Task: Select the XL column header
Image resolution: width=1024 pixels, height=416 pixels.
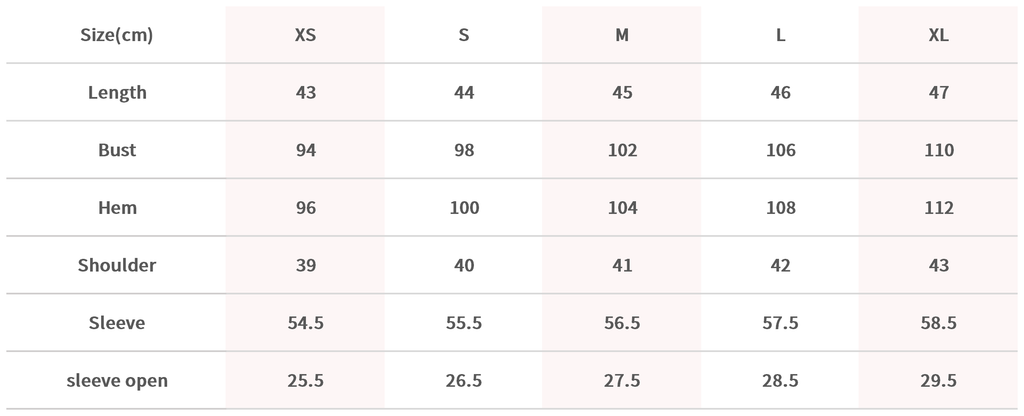Action: 939,35
